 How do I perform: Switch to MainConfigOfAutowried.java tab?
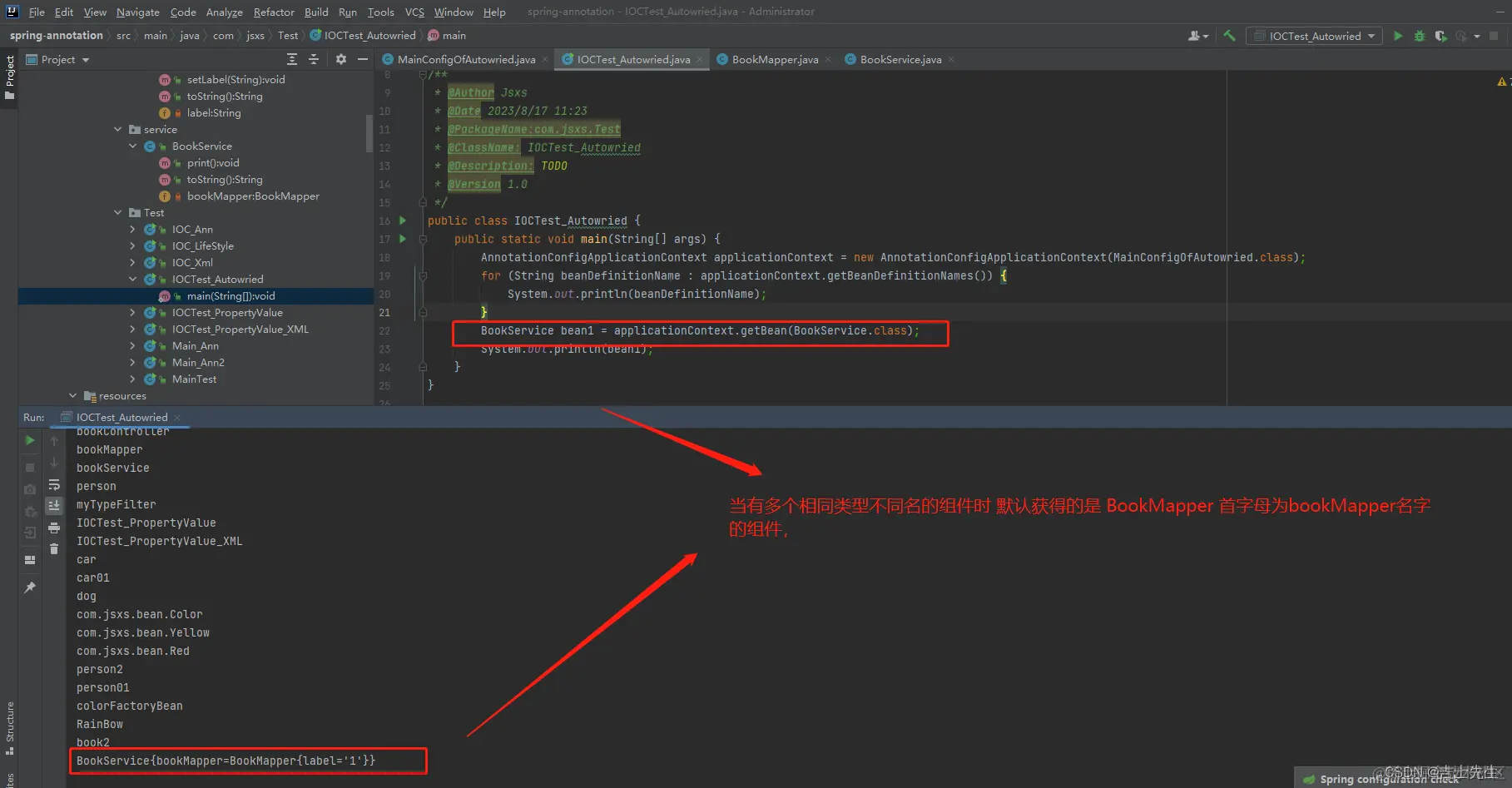coord(466,59)
